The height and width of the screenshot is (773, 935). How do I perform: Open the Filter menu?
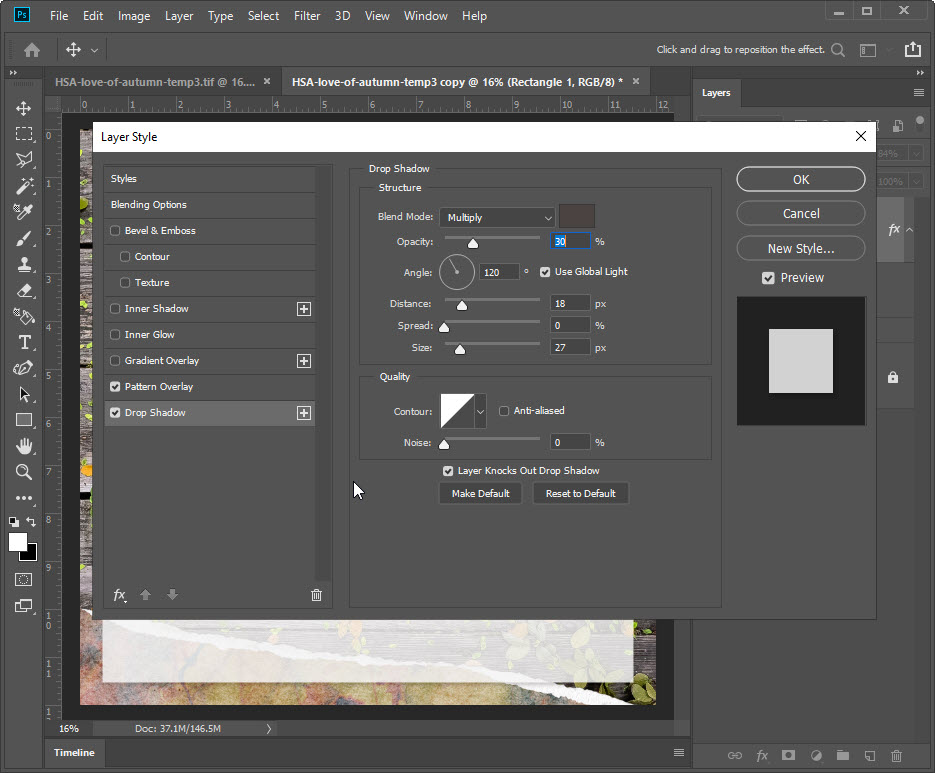click(307, 16)
